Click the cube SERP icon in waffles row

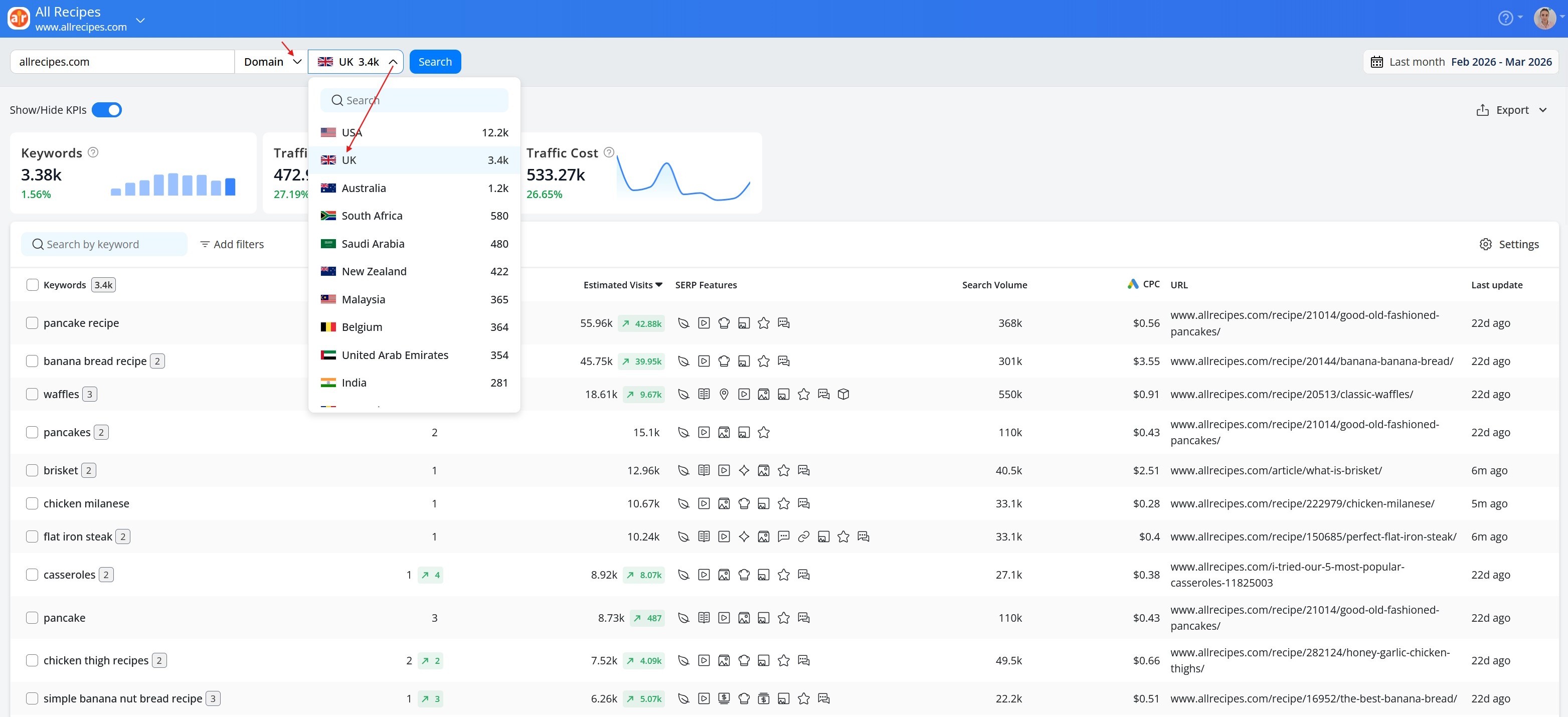843,395
